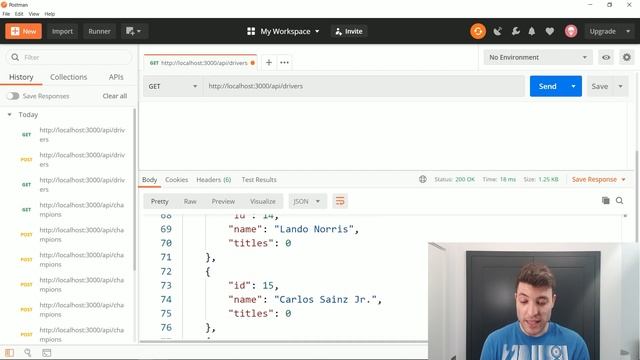Select the response Headers (6) tab
640x360 pixels.
point(213,180)
